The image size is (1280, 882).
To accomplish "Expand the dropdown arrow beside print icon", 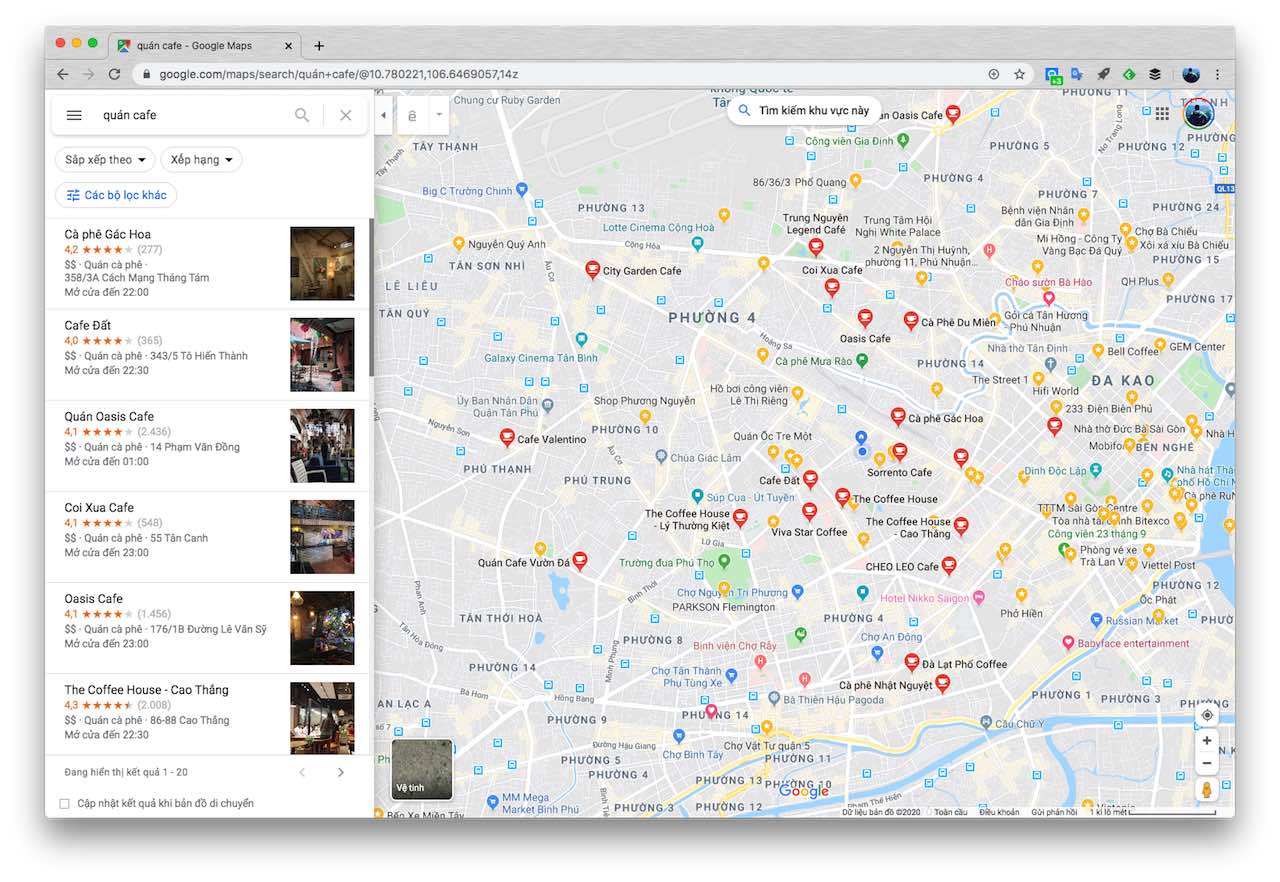I will tap(438, 115).
